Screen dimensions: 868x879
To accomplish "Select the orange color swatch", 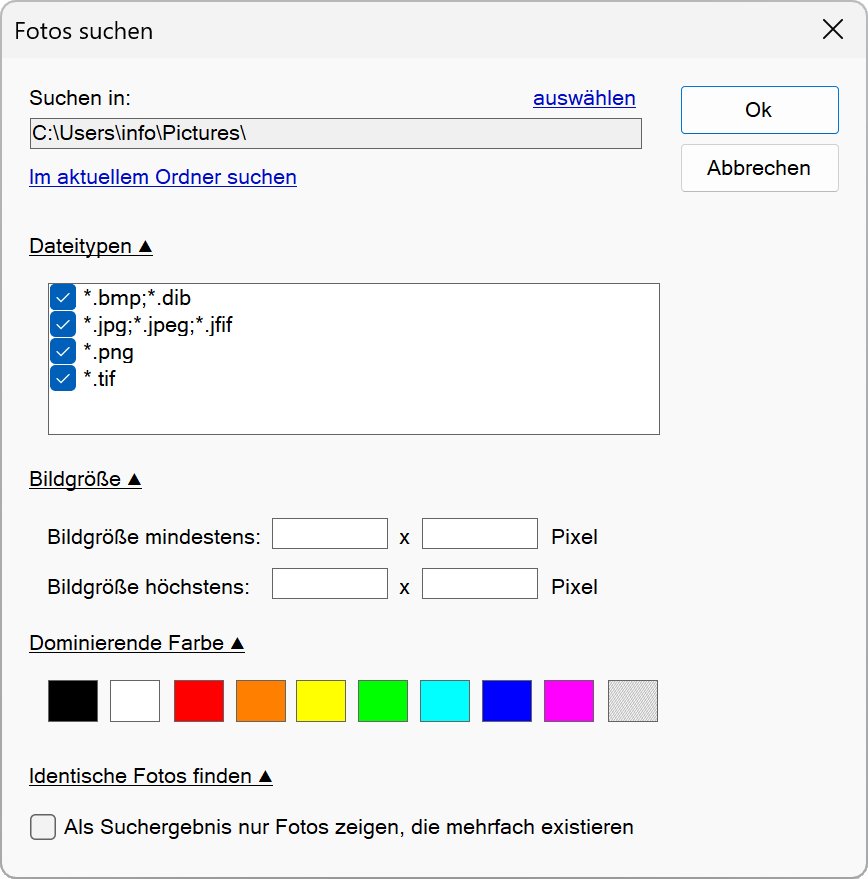I will click(261, 701).
